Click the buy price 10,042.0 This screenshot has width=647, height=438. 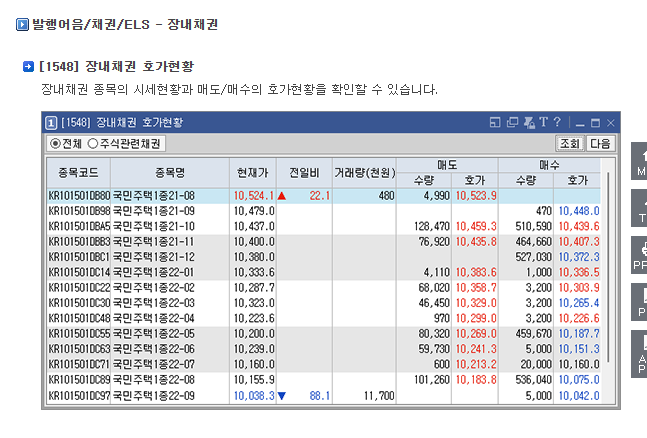click(x=579, y=396)
